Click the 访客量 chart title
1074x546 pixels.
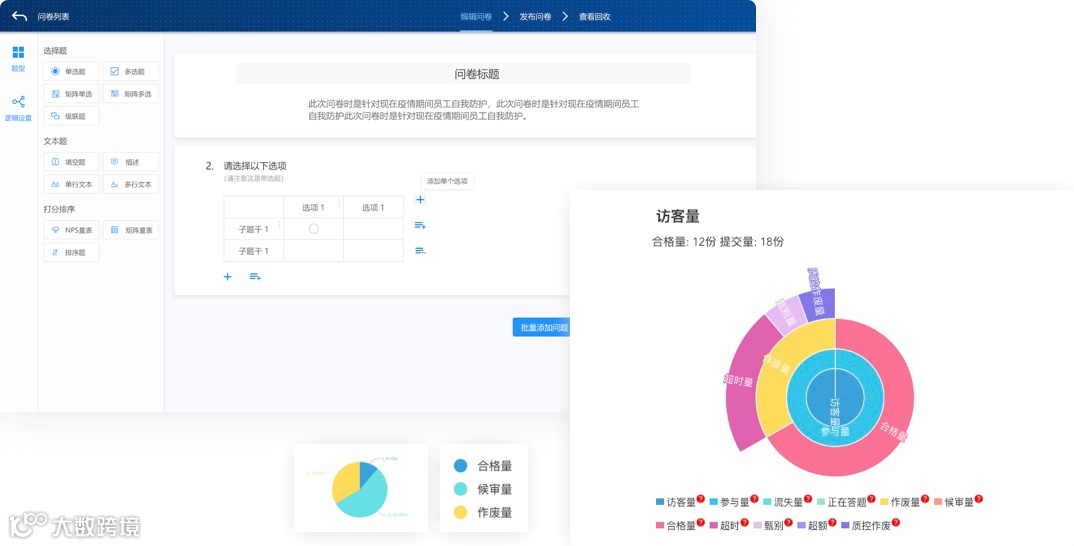point(677,216)
